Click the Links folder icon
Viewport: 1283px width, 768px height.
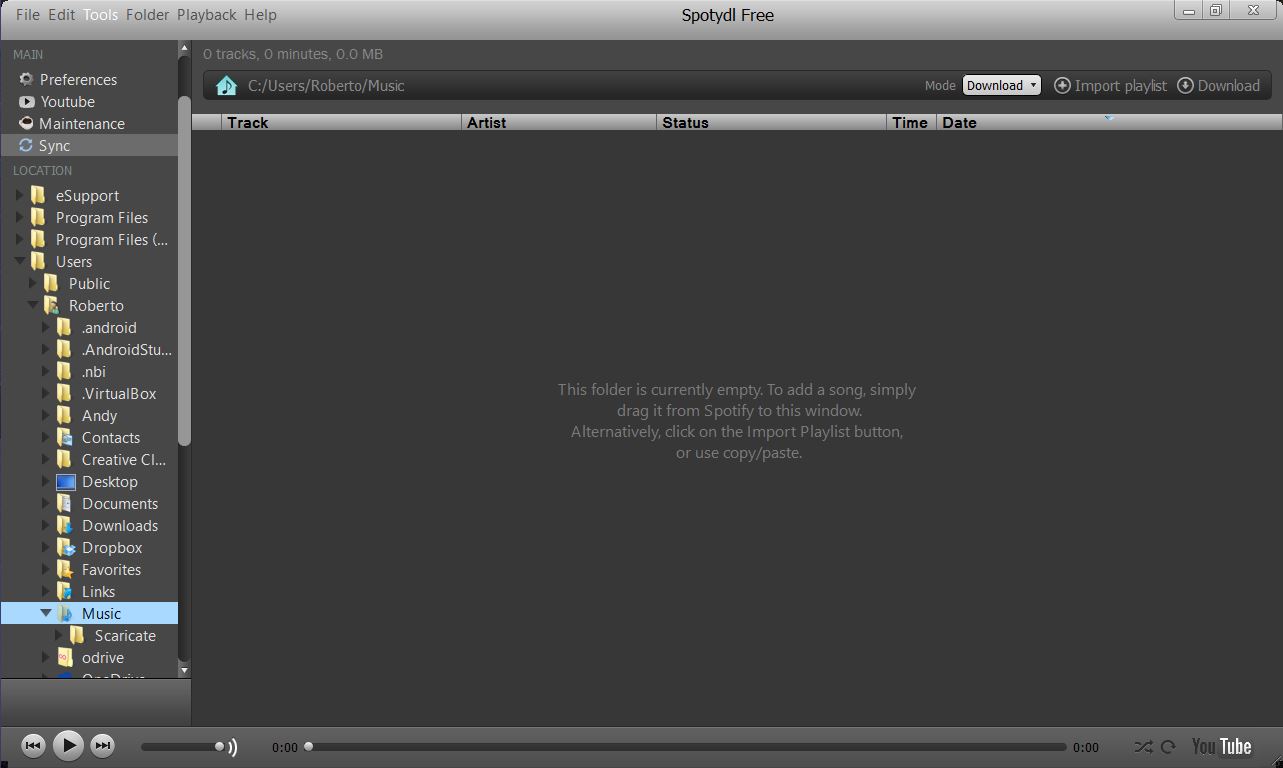pos(66,591)
